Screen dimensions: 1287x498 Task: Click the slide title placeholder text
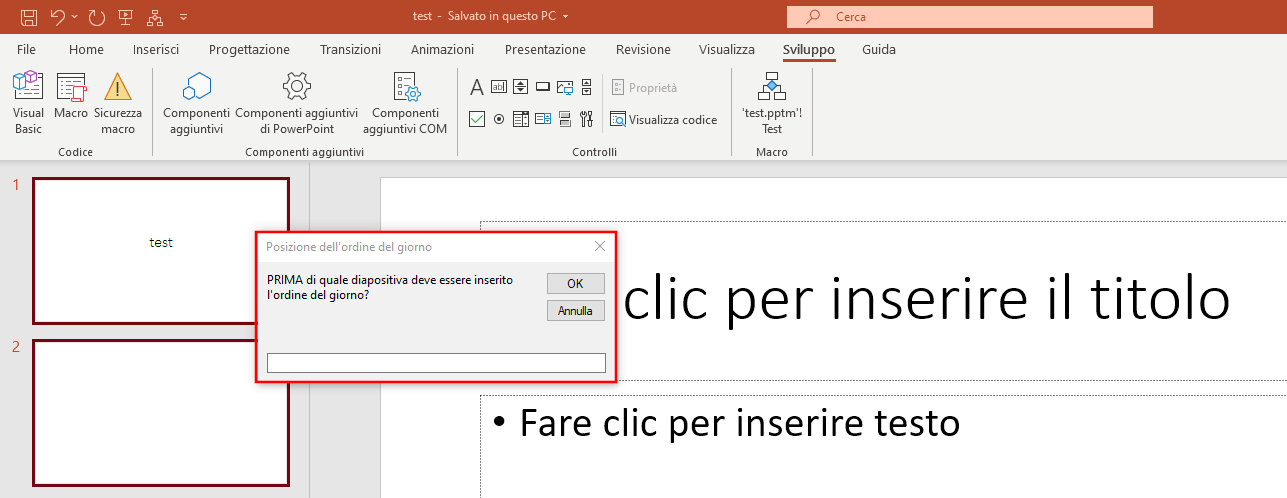point(925,300)
